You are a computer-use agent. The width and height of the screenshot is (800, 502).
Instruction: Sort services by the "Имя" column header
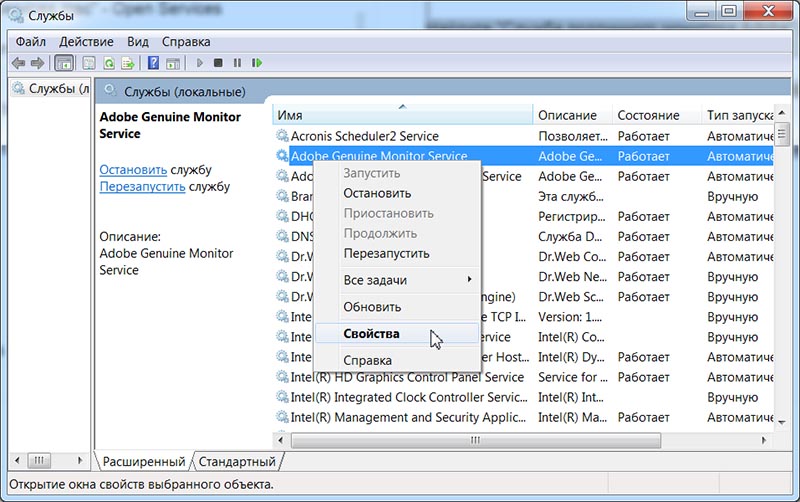(x=400, y=115)
